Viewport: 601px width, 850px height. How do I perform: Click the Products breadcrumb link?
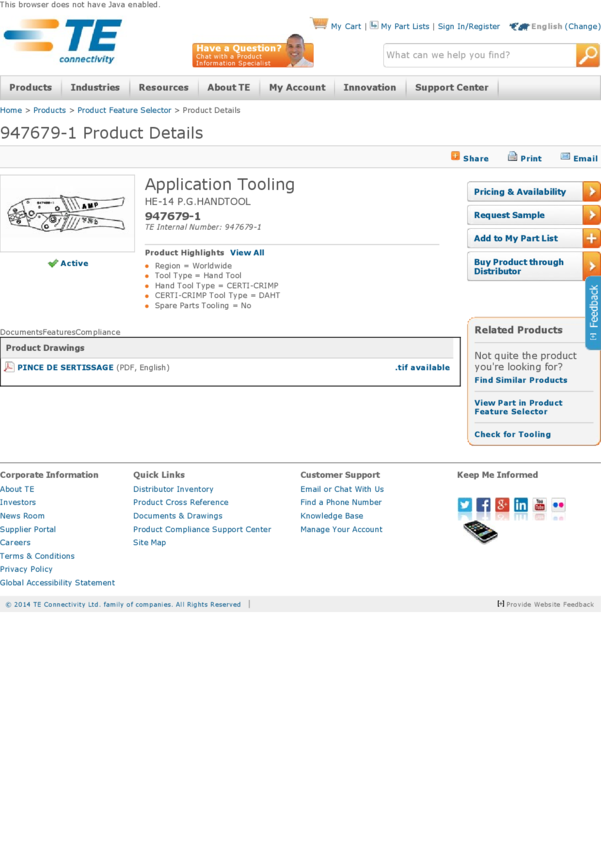point(49,110)
